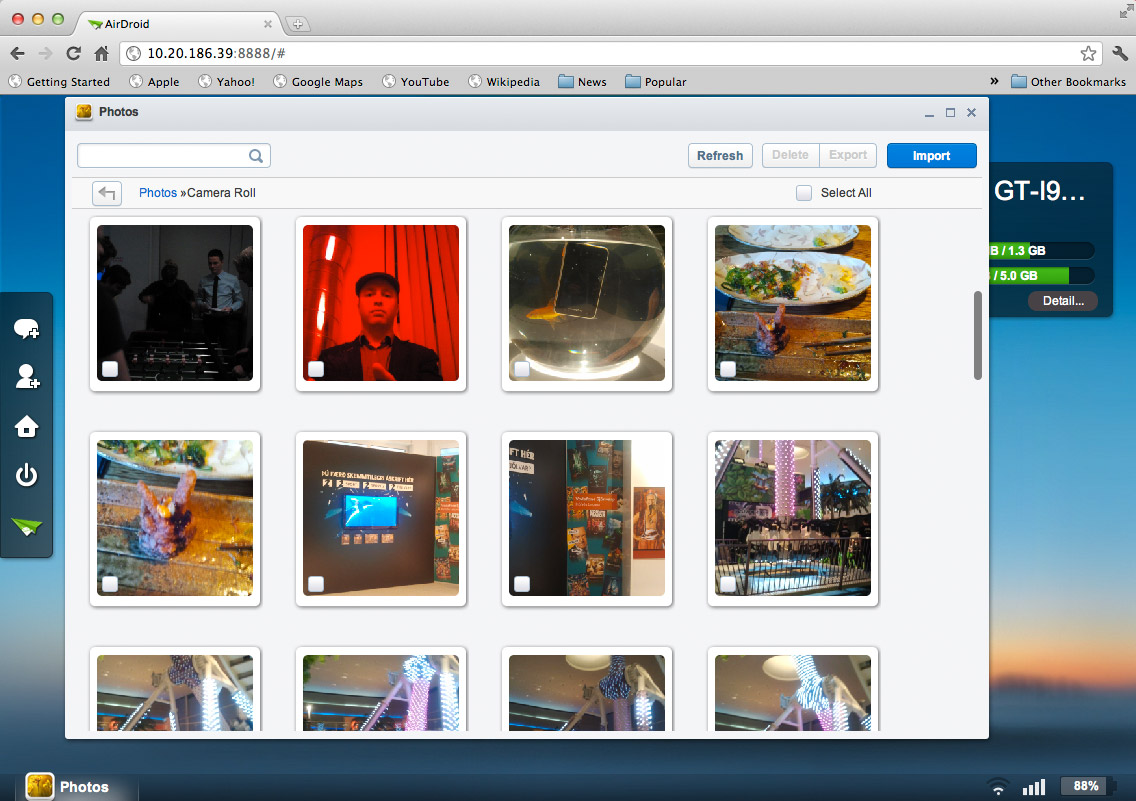Click the magnifying glass search icon
This screenshot has height=801, width=1136.
(256, 156)
